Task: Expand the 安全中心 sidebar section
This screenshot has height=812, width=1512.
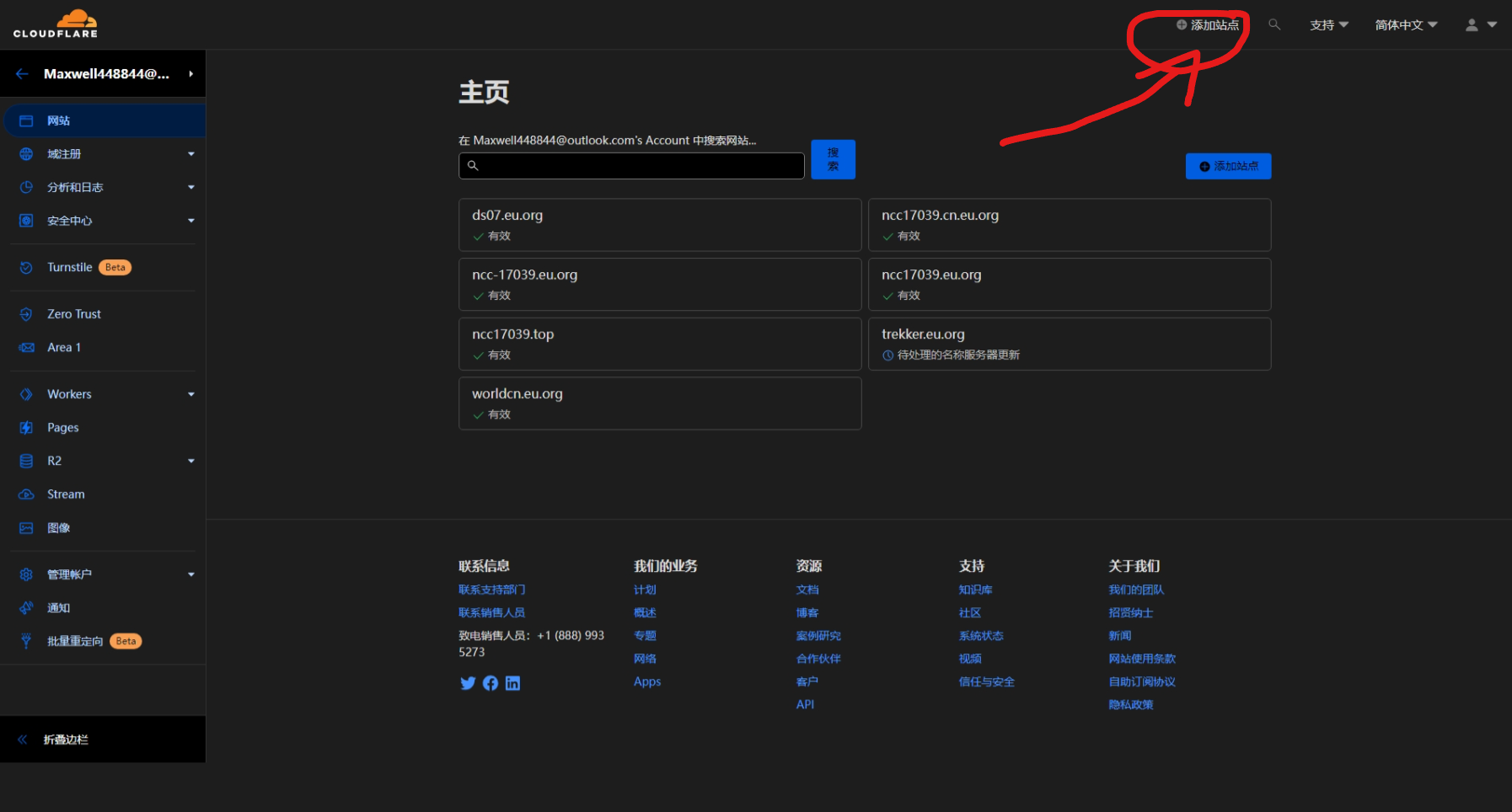Action: tap(191, 221)
